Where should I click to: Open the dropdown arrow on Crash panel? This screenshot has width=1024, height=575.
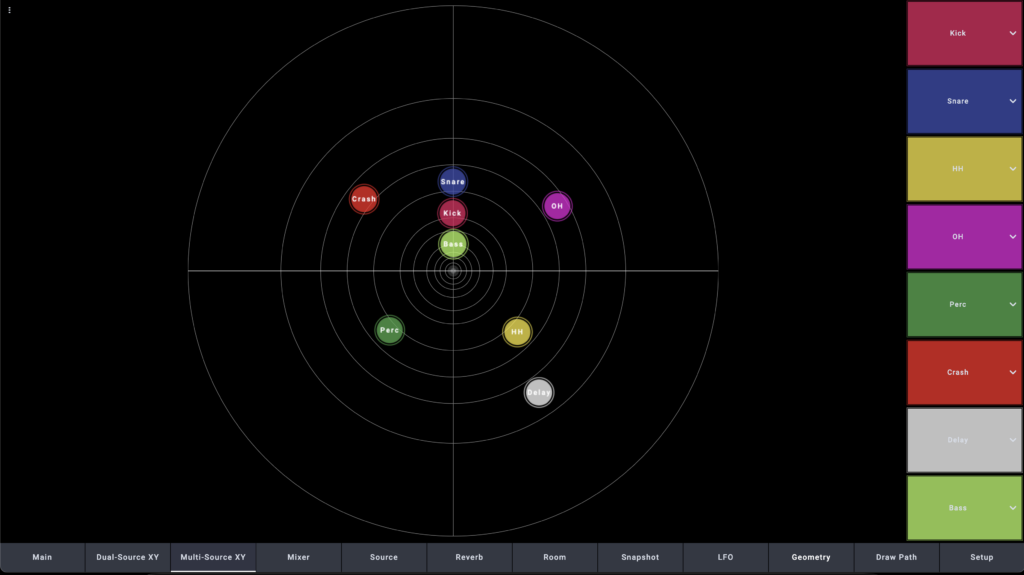(1012, 372)
